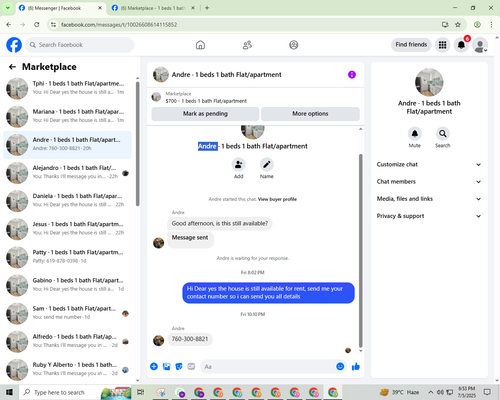Open the Windows notification center icon
Screen dimensions: 500x400
[487, 392]
